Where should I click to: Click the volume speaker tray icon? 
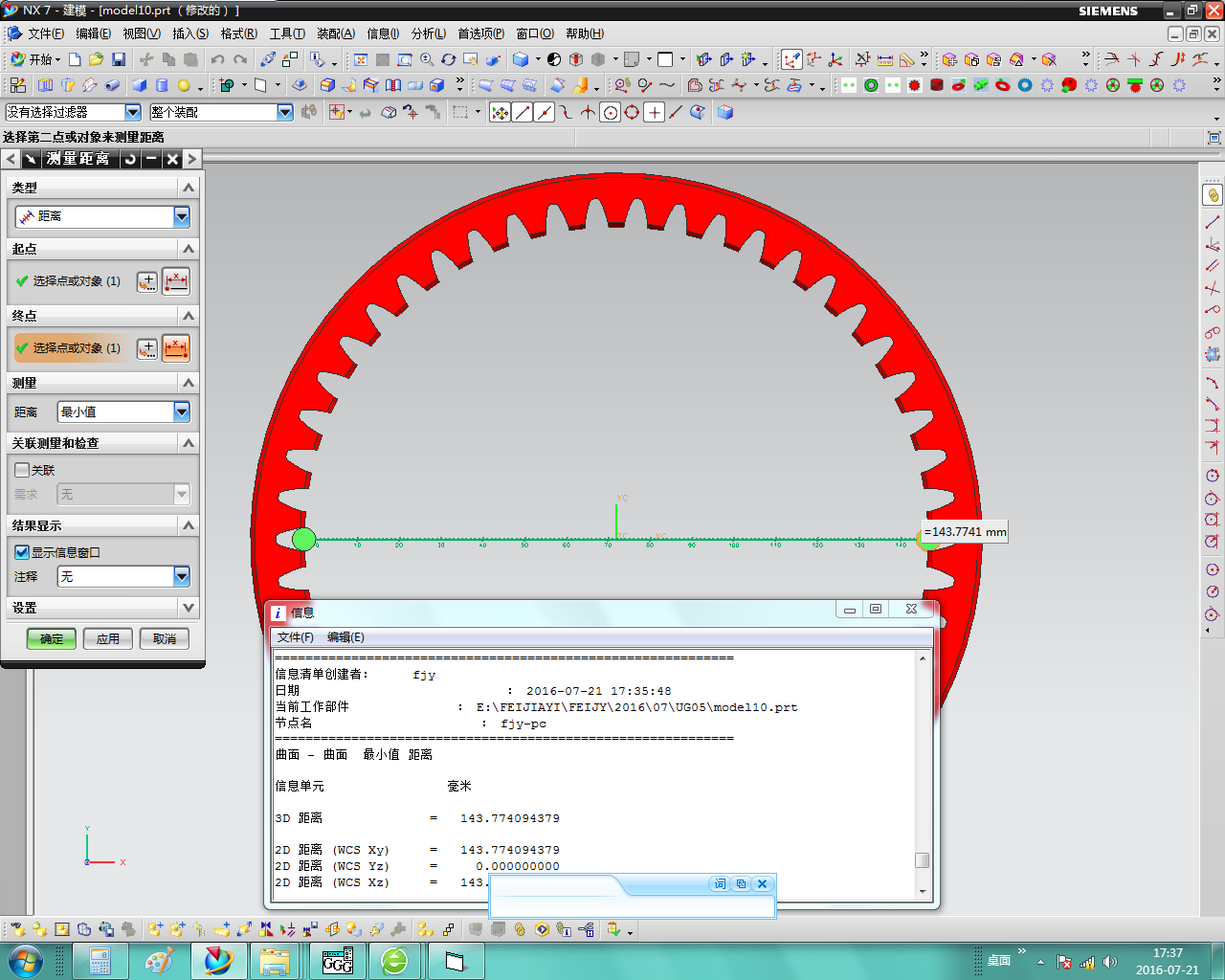coord(1110,962)
